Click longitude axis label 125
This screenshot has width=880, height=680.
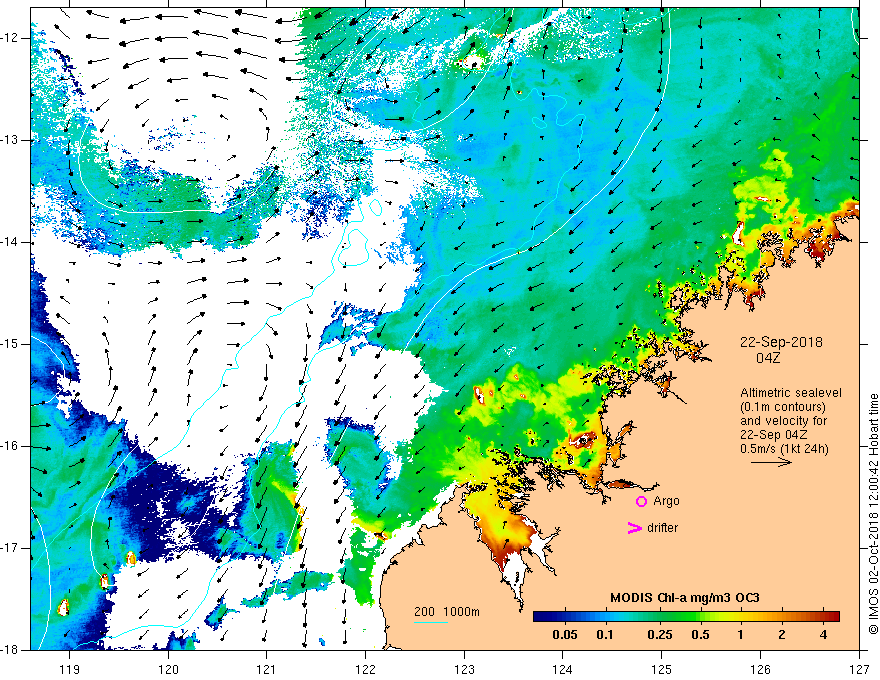click(x=662, y=669)
